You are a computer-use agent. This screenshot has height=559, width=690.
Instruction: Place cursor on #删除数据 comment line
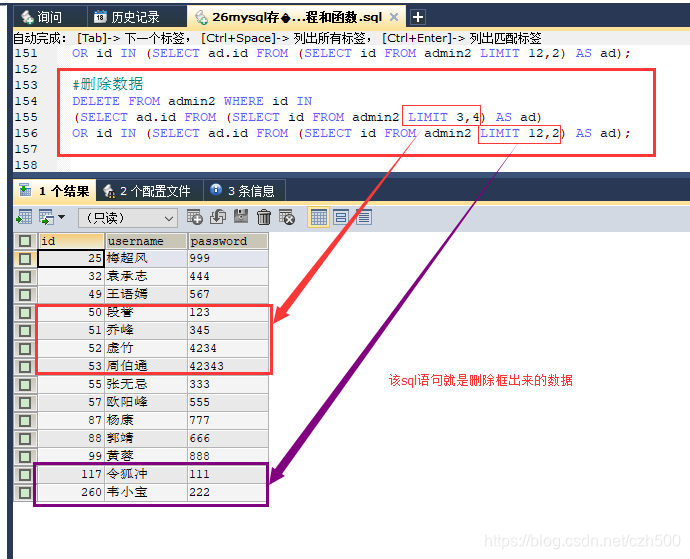pos(108,84)
